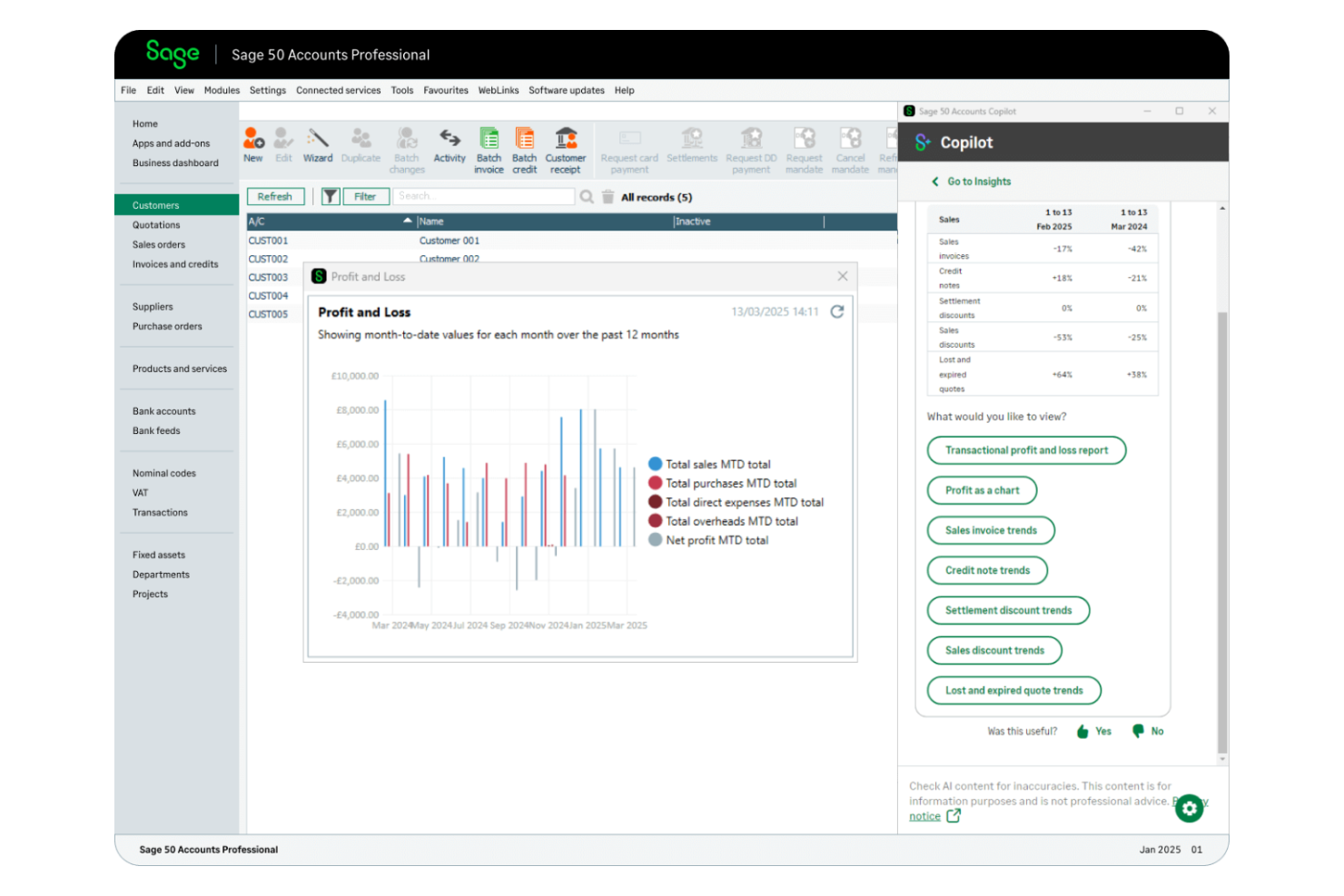Click the Copilot panel scrollbar

(1222, 531)
